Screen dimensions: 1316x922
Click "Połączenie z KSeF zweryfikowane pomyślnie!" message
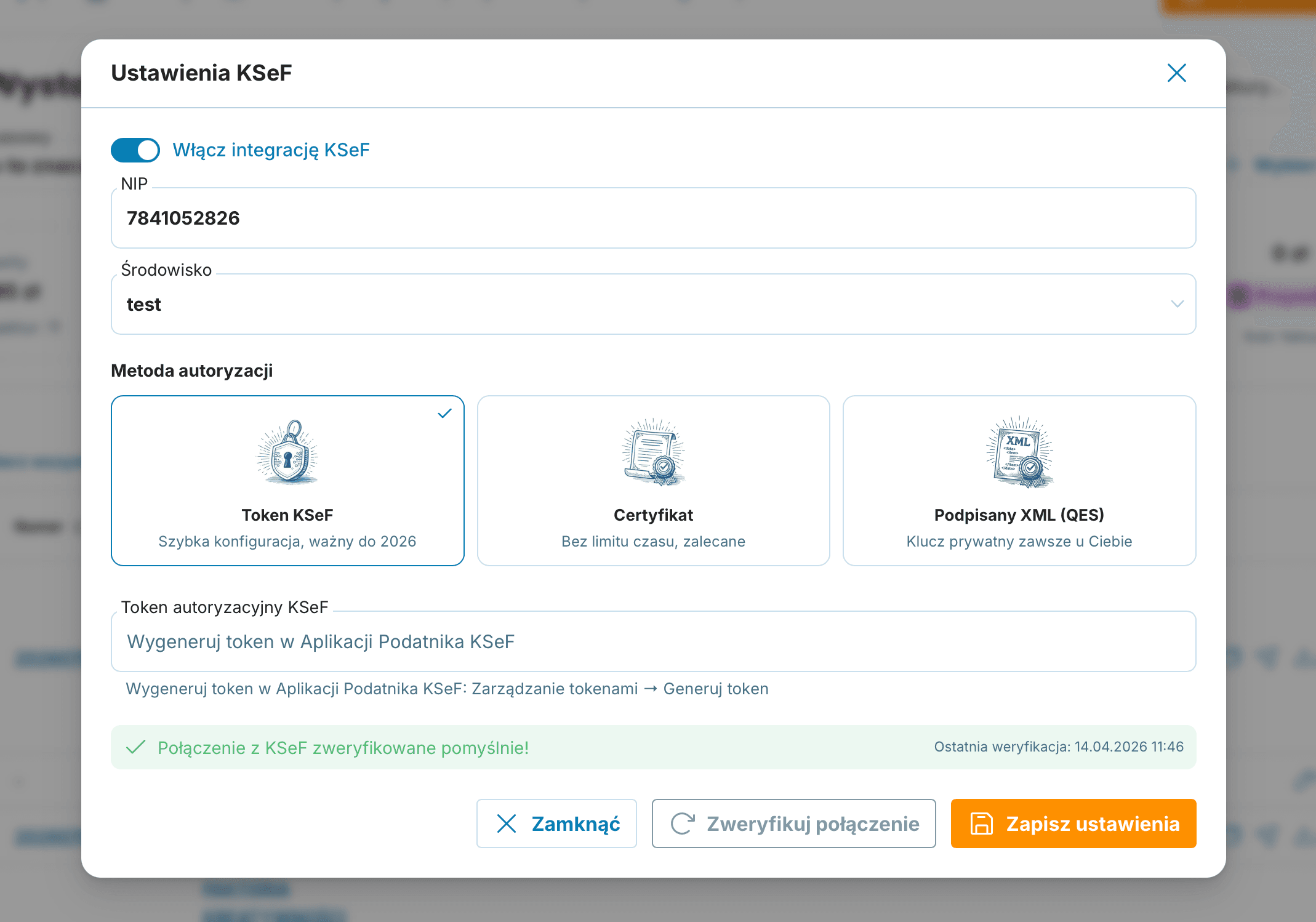click(x=343, y=748)
